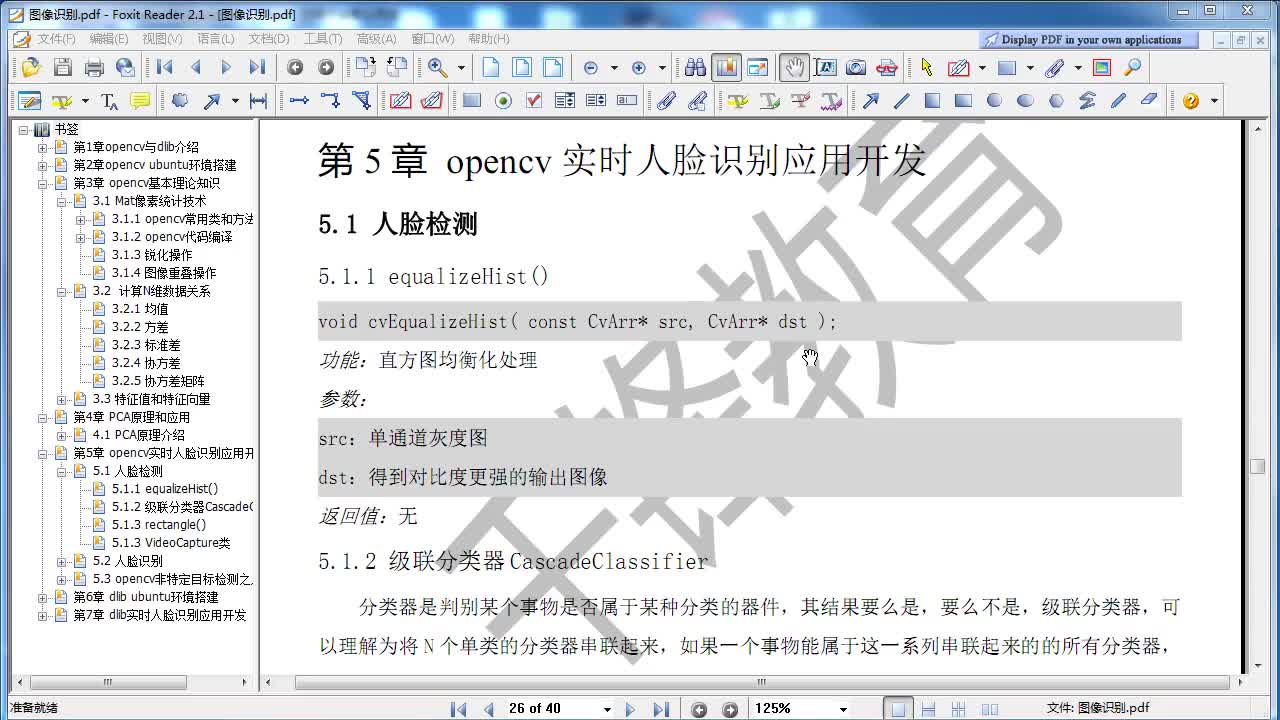Image resolution: width=1280 pixels, height=720 pixels.
Task: Select the Strikeout text markup tool
Action: click(x=800, y=101)
